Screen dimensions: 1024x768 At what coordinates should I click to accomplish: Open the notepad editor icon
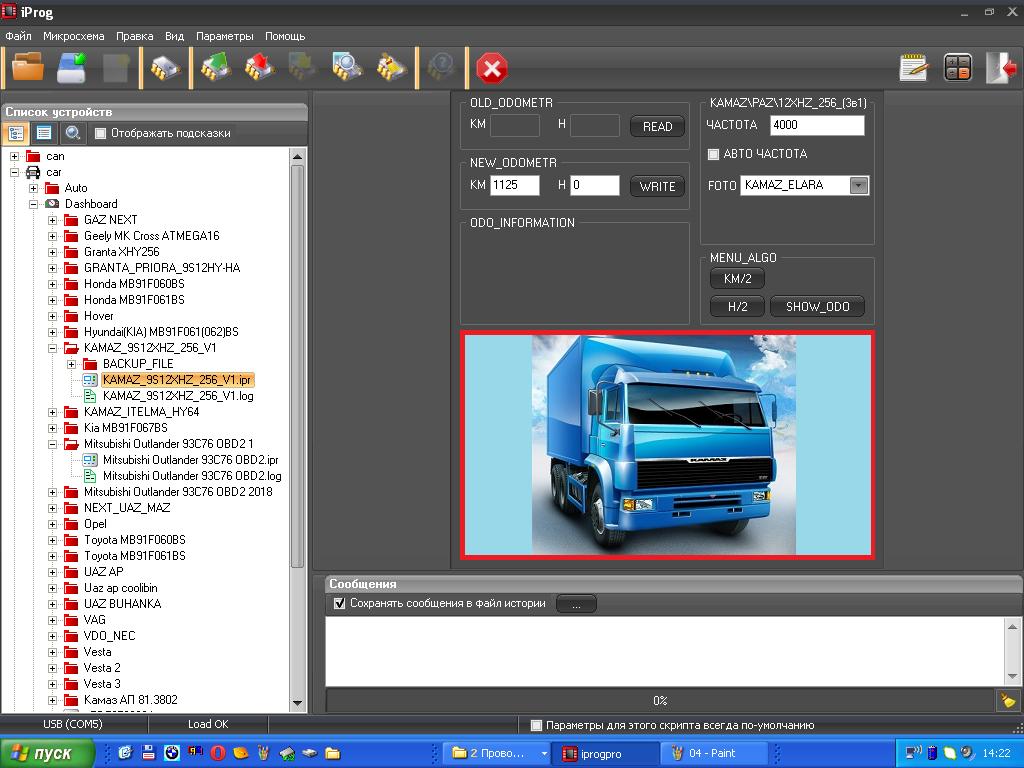coord(913,67)
